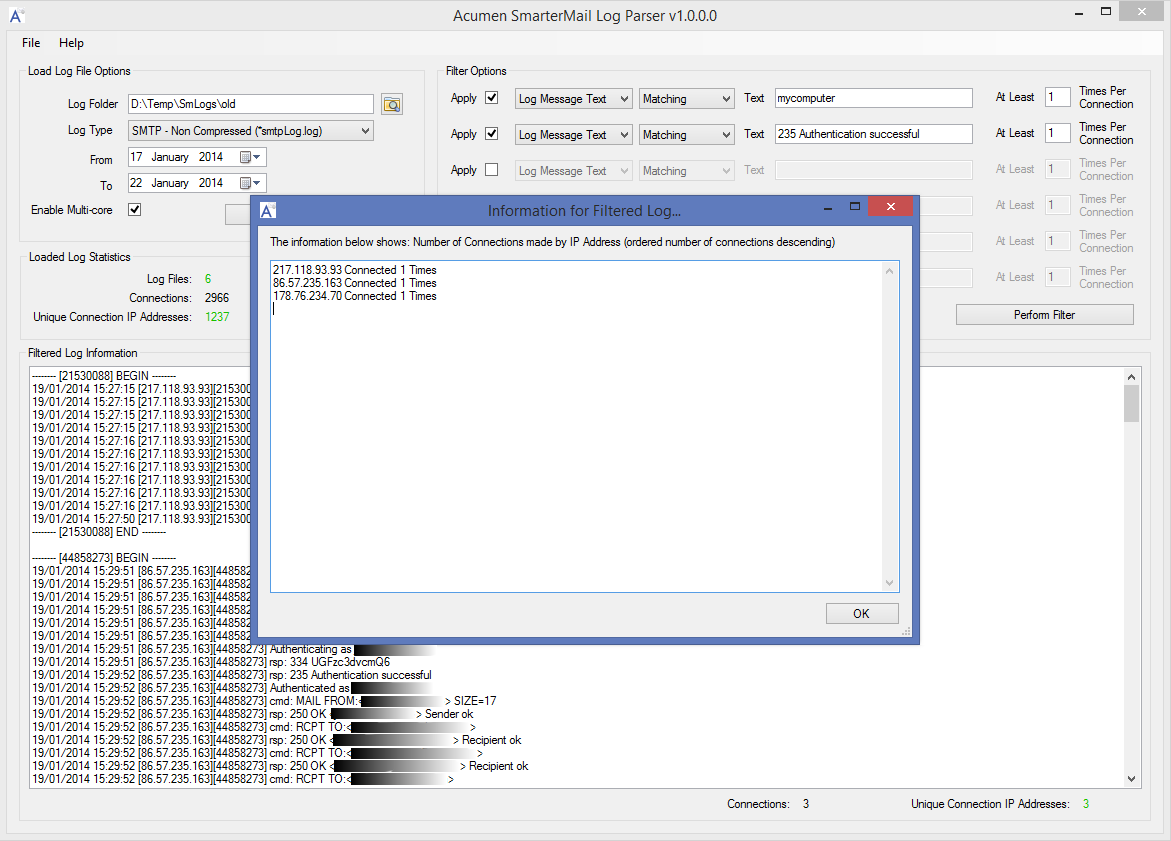The height and width of the screenshot is (841, 1171).
Task: Click the filtered log scrollbar up arrow
Action: tap(1131, 377)
